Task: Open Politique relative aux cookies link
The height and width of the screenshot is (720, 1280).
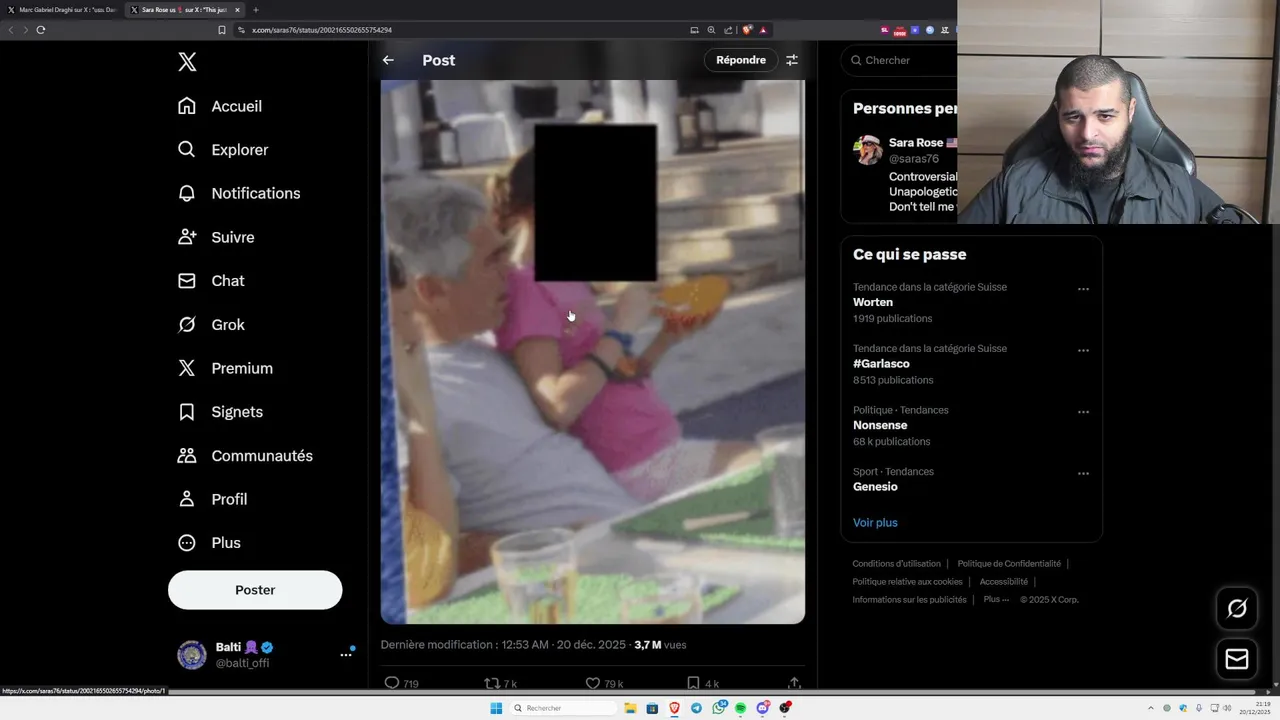Action: 907,582
